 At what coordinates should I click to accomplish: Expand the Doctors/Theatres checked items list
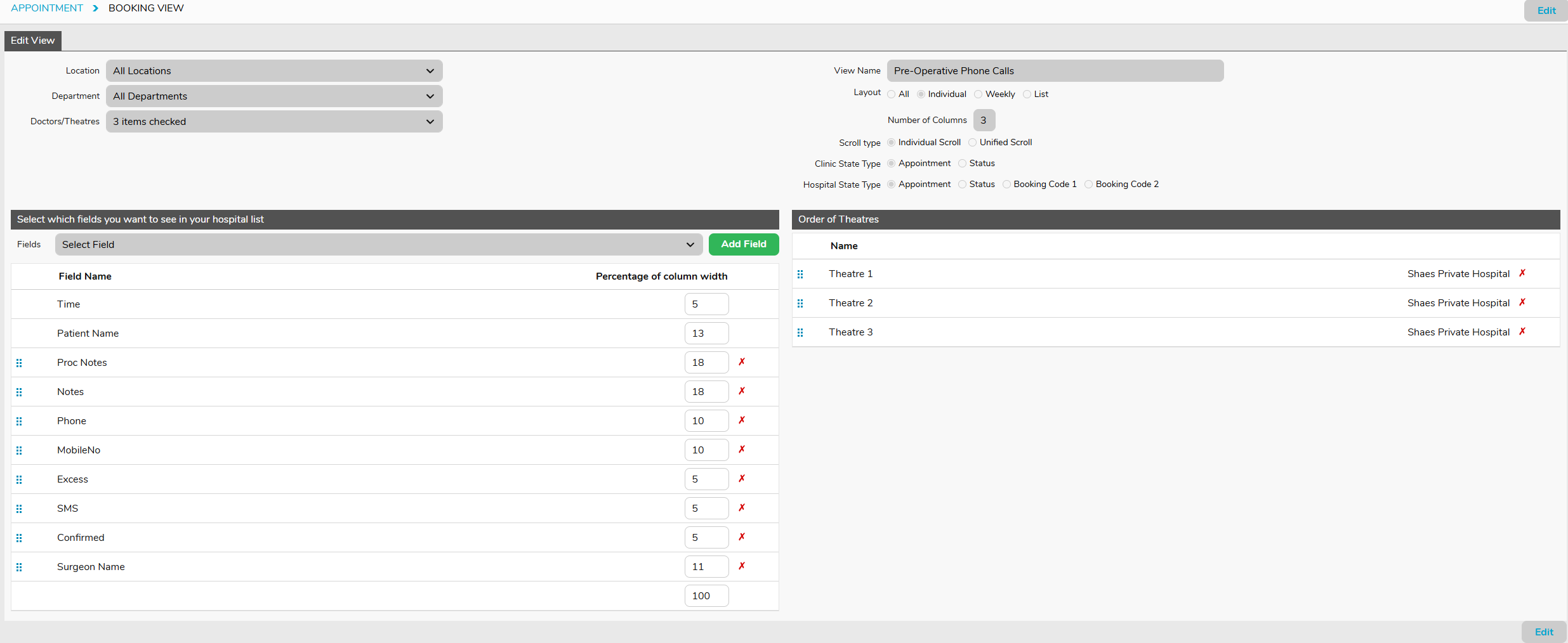click(273, 122)
